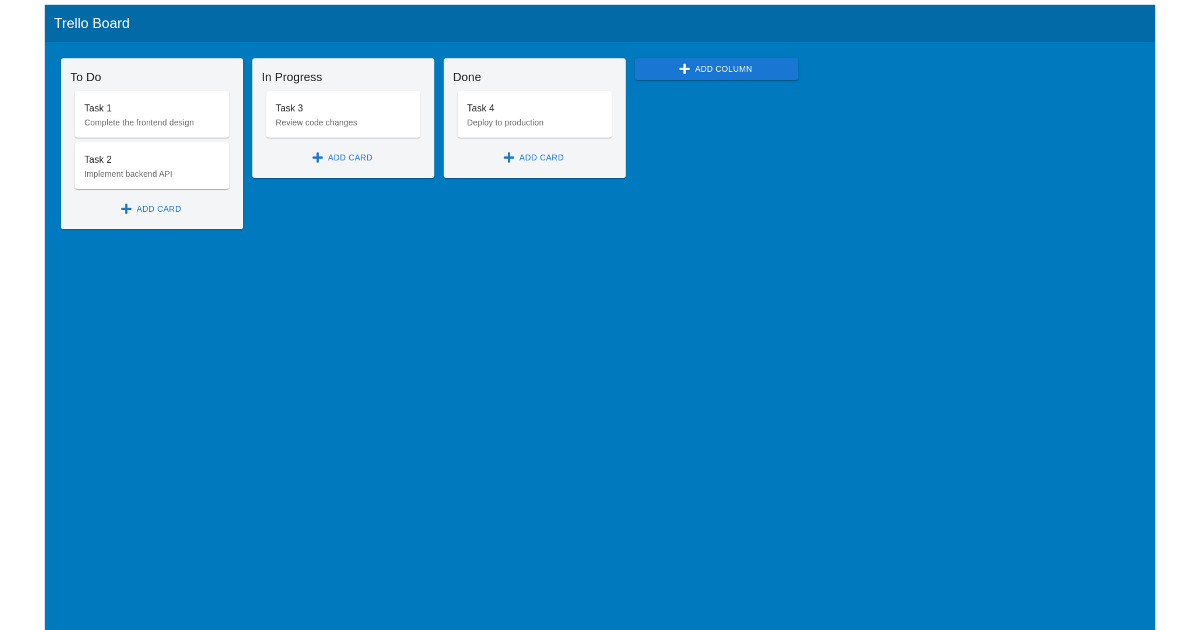
Task: Click the text 'Deploy to production'
Action: [507, 122]
